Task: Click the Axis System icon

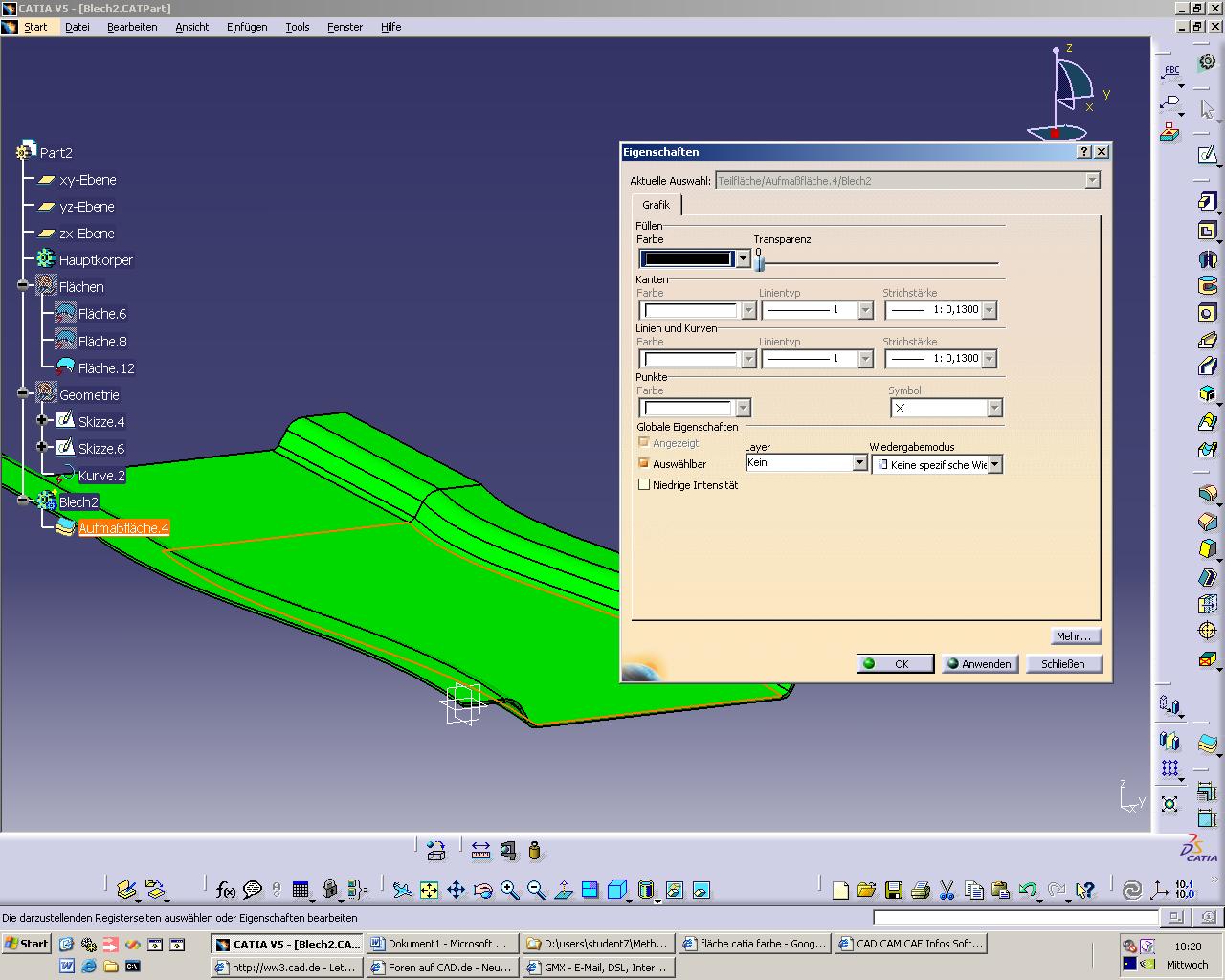Action: pyautogui.click(x=1158, y=890)
